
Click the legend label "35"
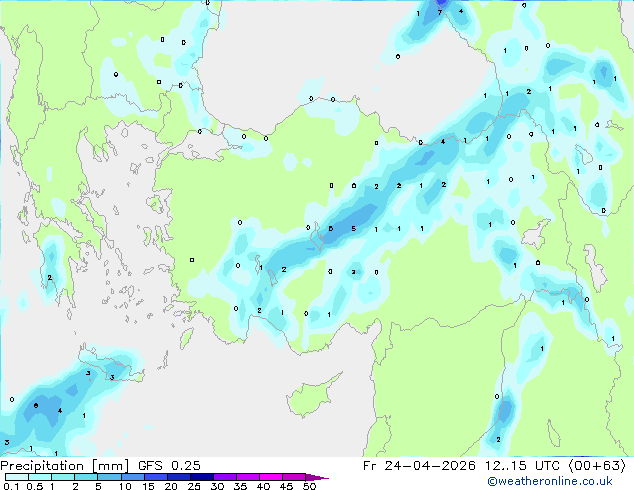240,486
